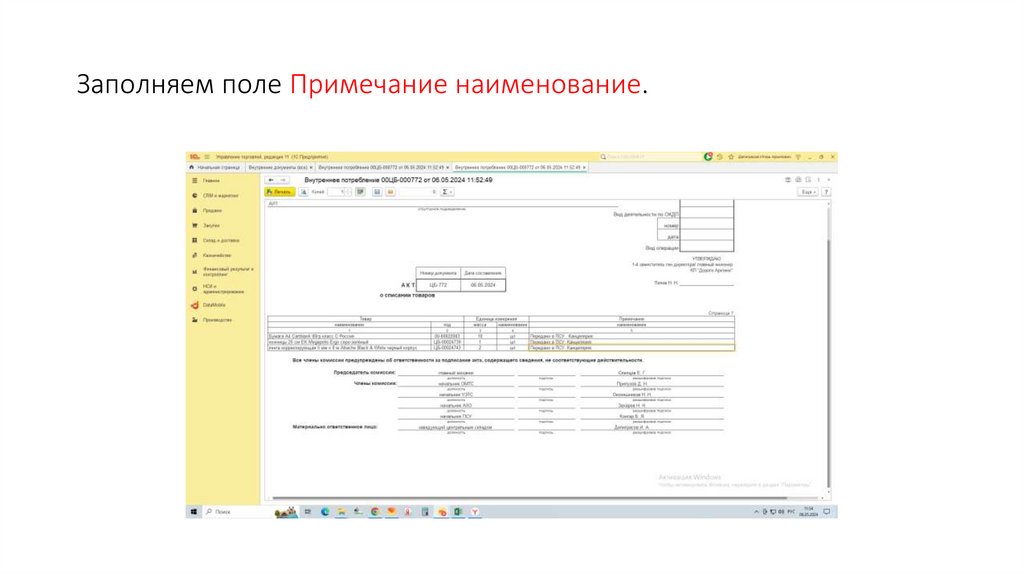Click the note cell of the second table row
The width and height of the screenshot is (1024, 574).
[632, 342]
